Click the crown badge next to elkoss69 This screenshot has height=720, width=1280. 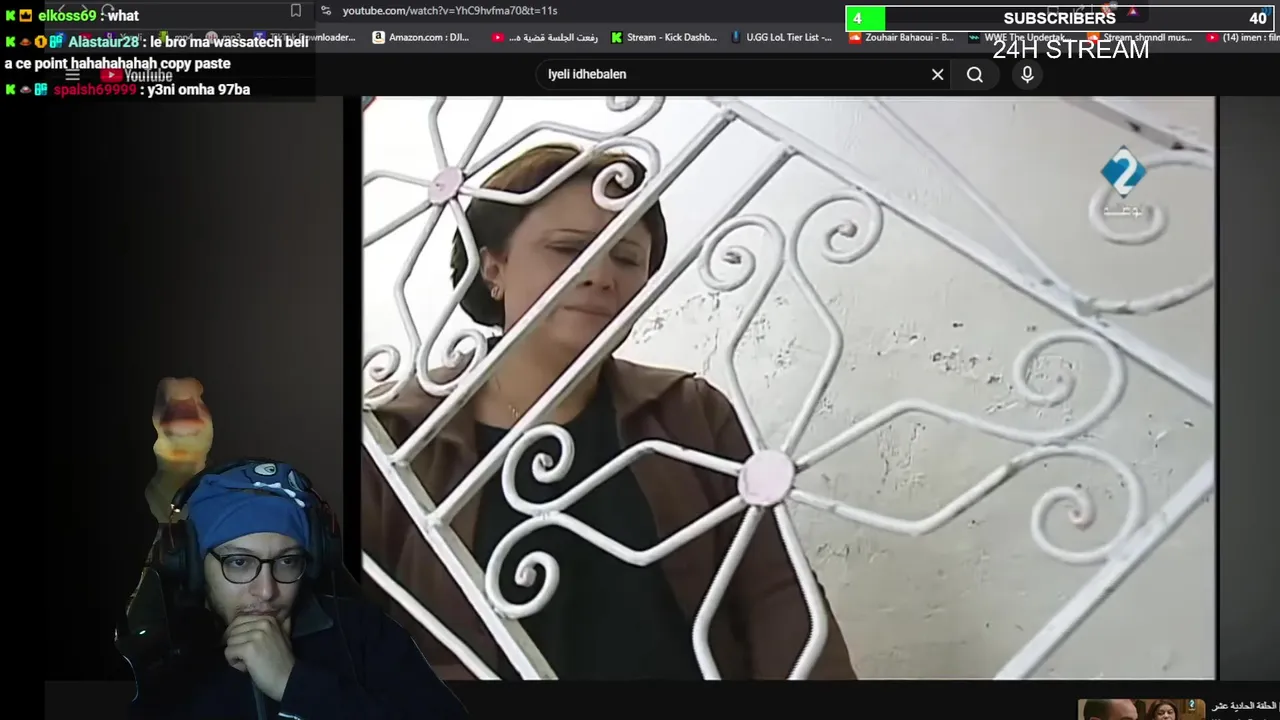[26, 15]
